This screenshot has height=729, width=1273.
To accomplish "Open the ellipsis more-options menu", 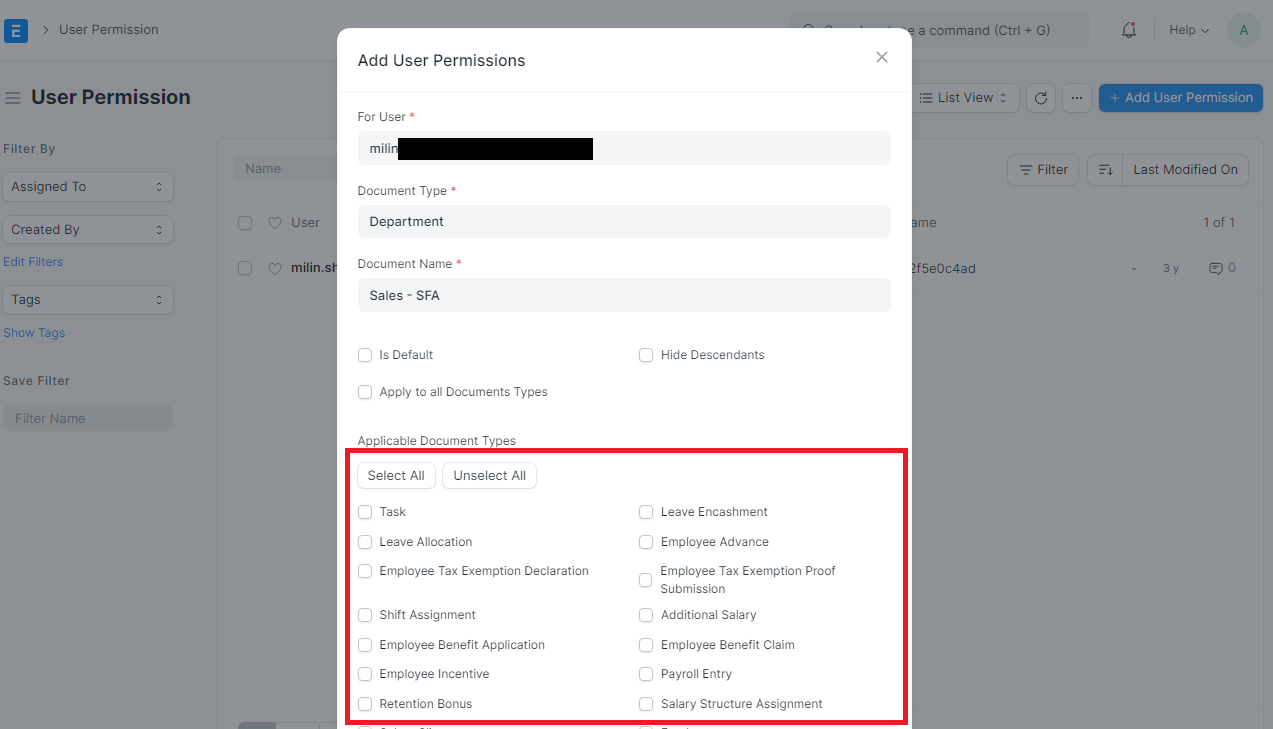I will pyautogui.click(x=1076, y=97).
